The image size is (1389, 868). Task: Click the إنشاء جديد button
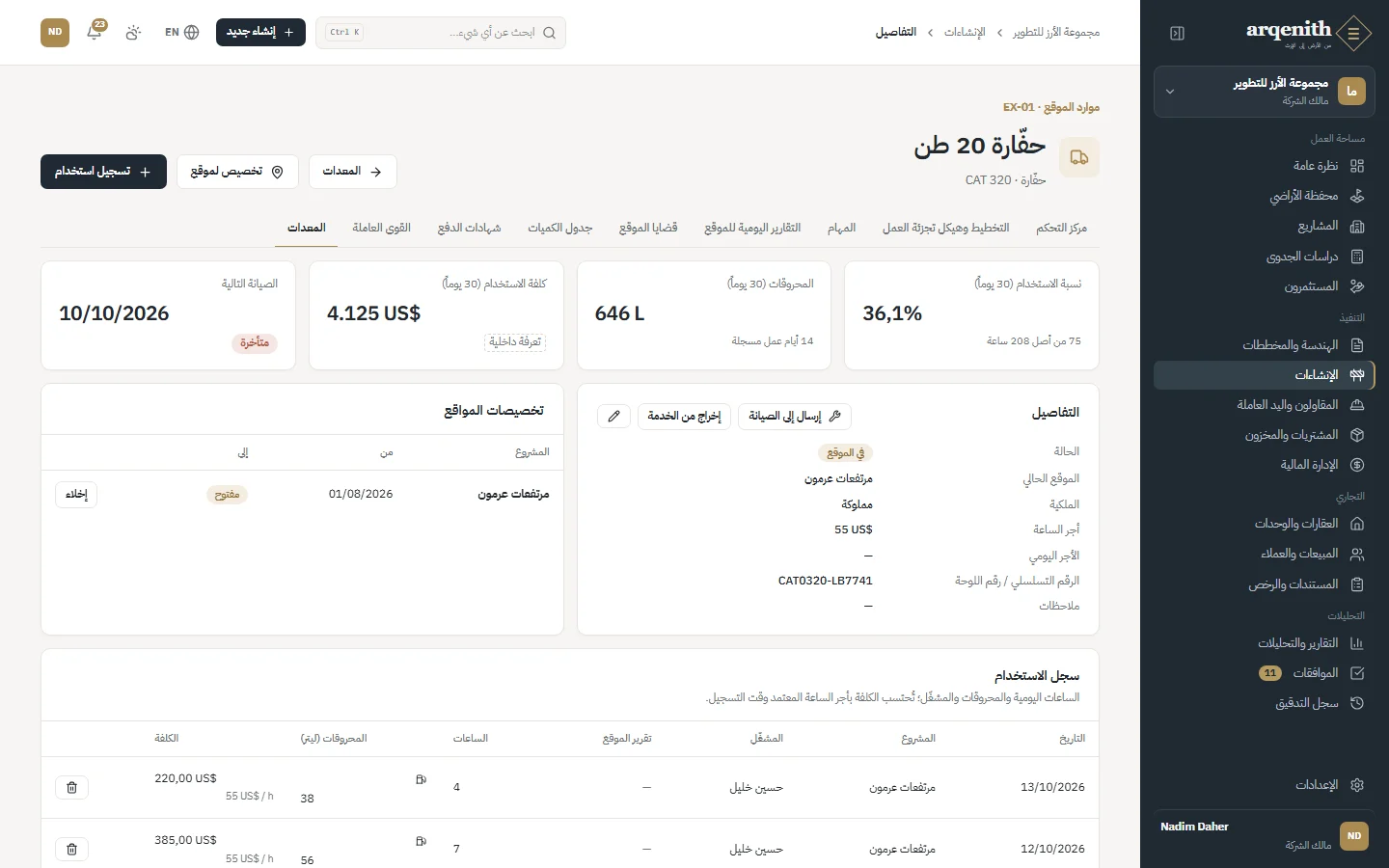[x=260, y=32]
